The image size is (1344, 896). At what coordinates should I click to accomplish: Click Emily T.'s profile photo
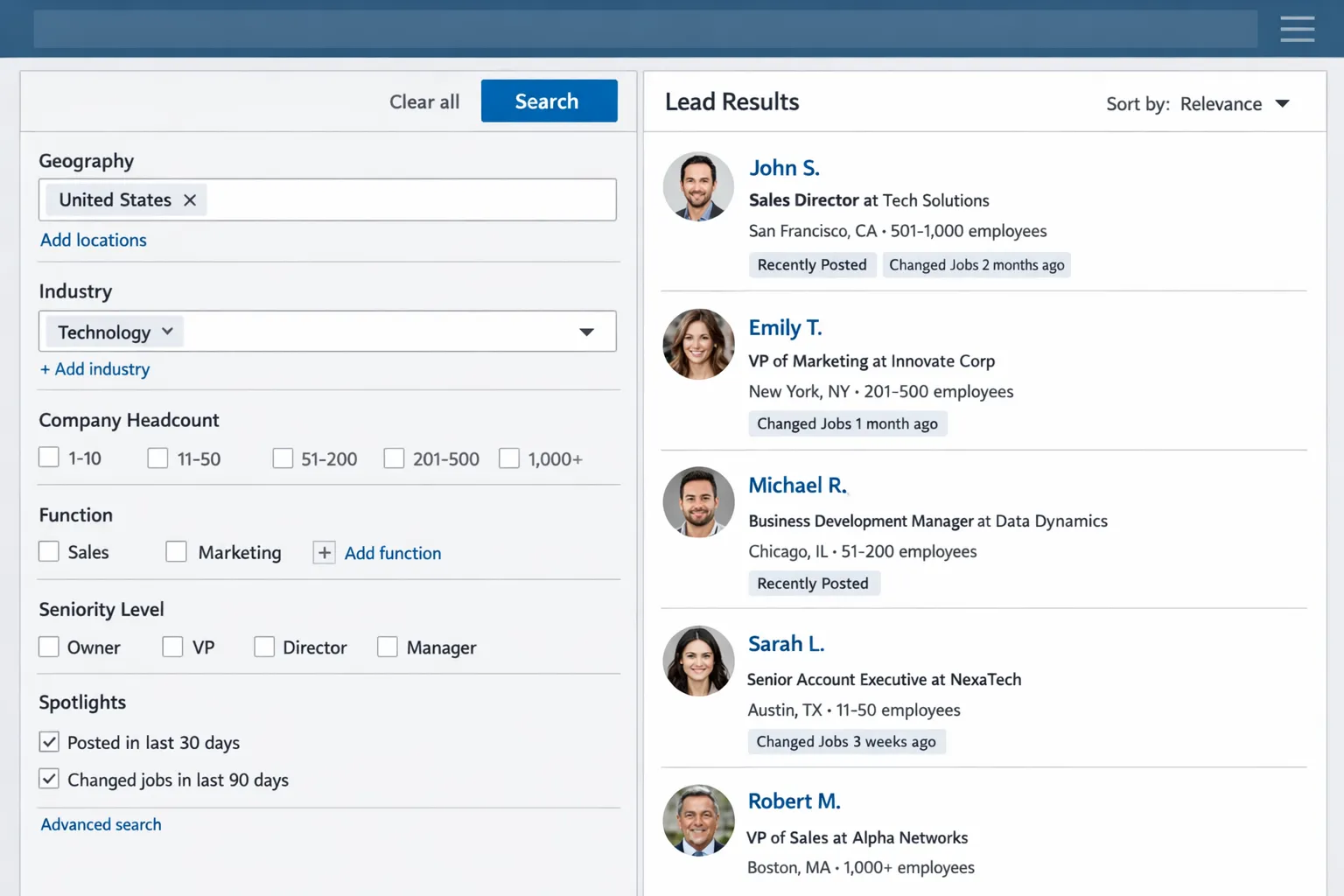point(697,344)
